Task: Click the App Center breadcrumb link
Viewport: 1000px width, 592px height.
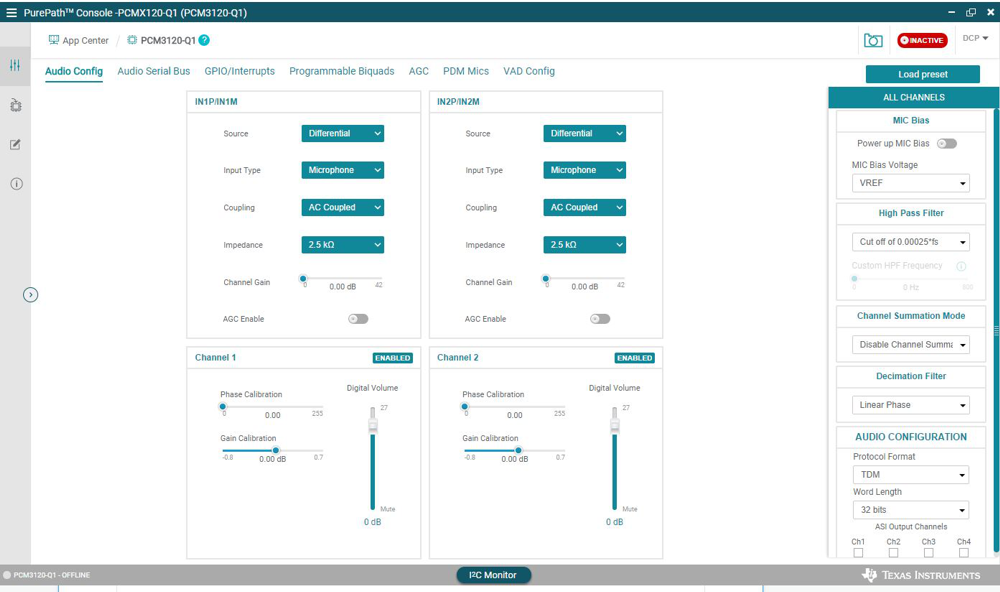Action: (78, 40)
